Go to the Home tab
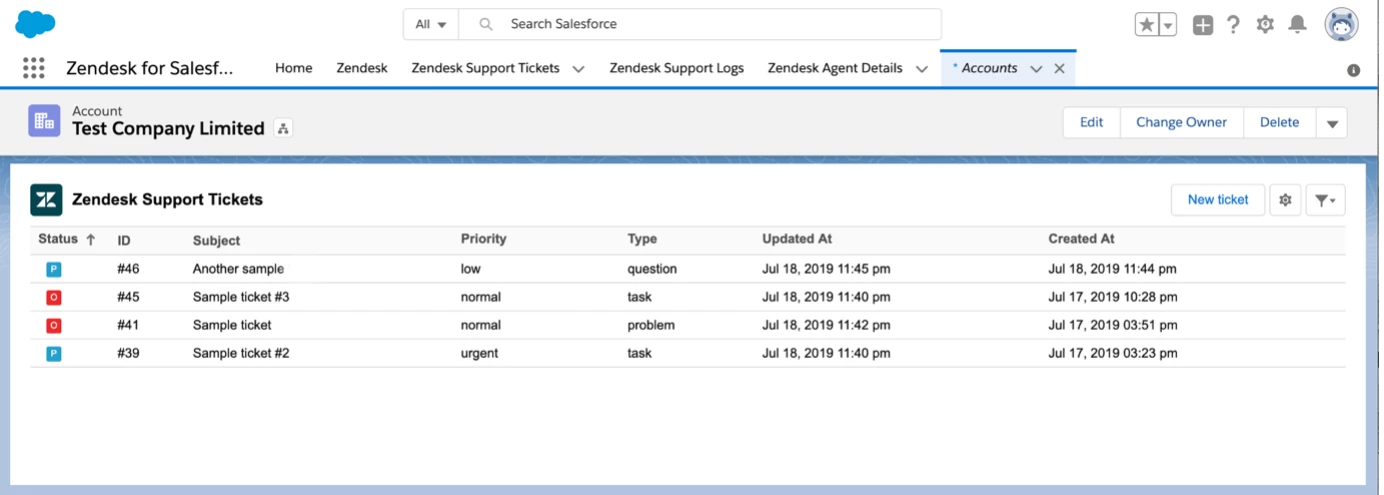The image size is (1384, 495). (x=294, y=68)
